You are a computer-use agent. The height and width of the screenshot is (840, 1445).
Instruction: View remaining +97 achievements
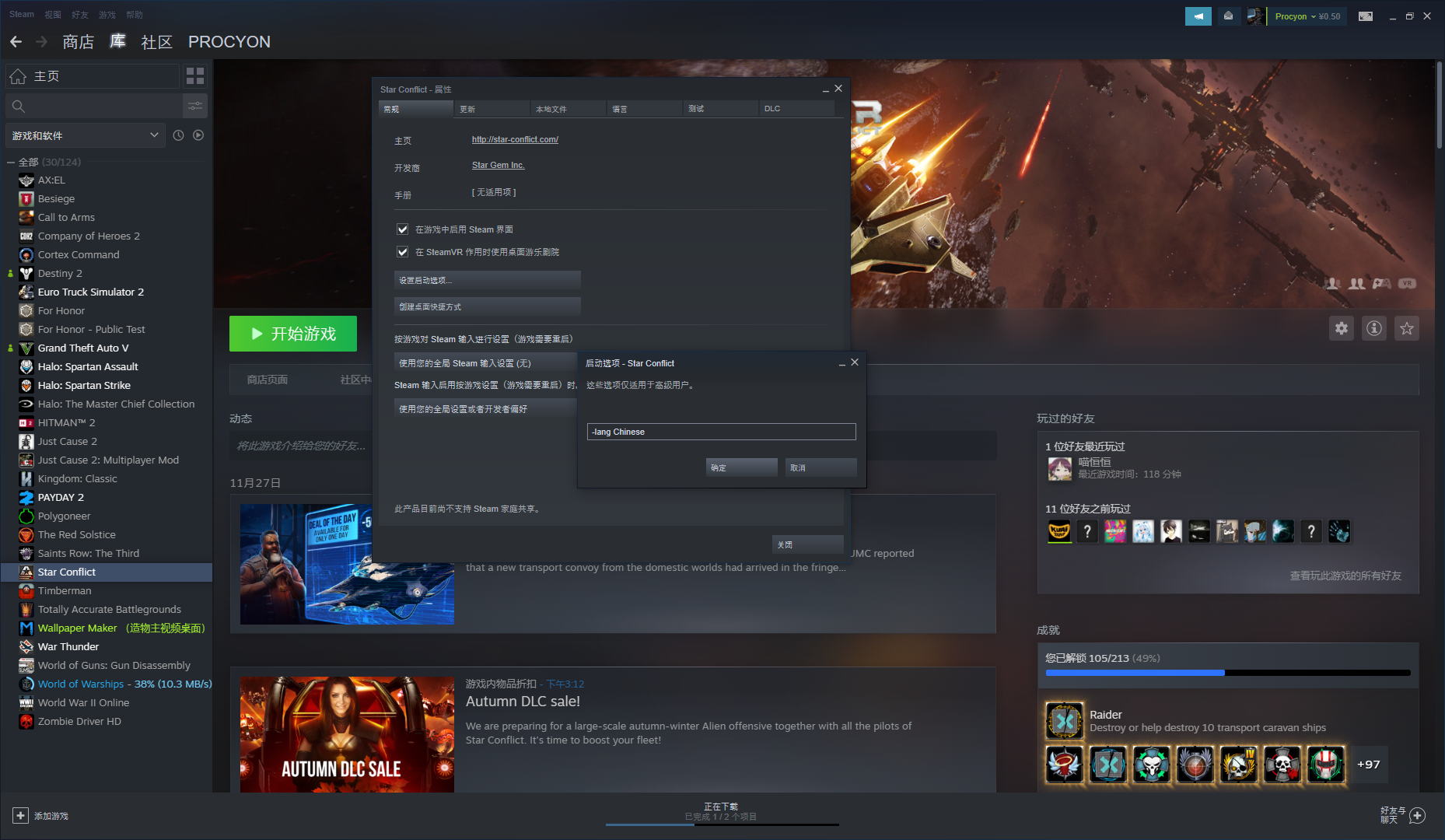coord(1368,765)
